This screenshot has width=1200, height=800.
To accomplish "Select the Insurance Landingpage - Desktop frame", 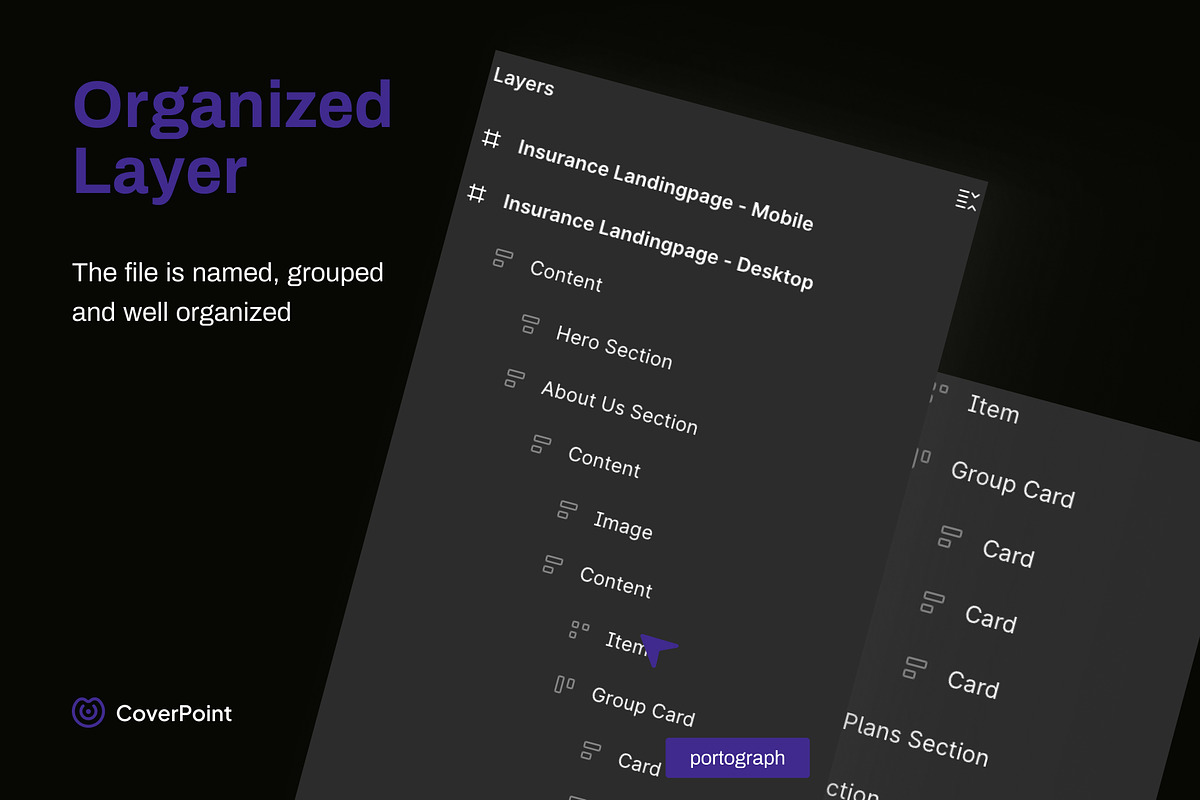I will point(658,243).
